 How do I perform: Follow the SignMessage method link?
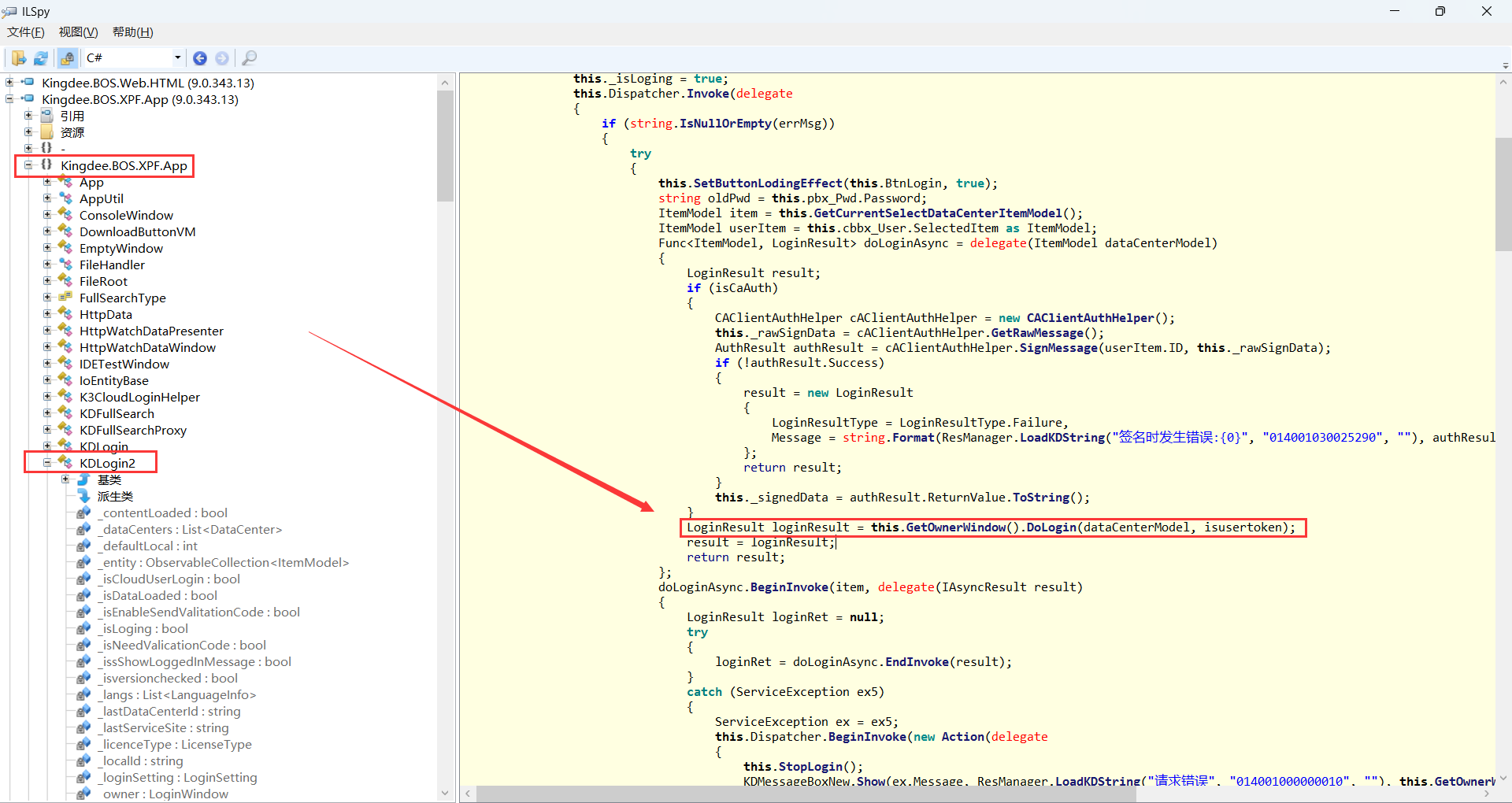[x=1058, y=348]
